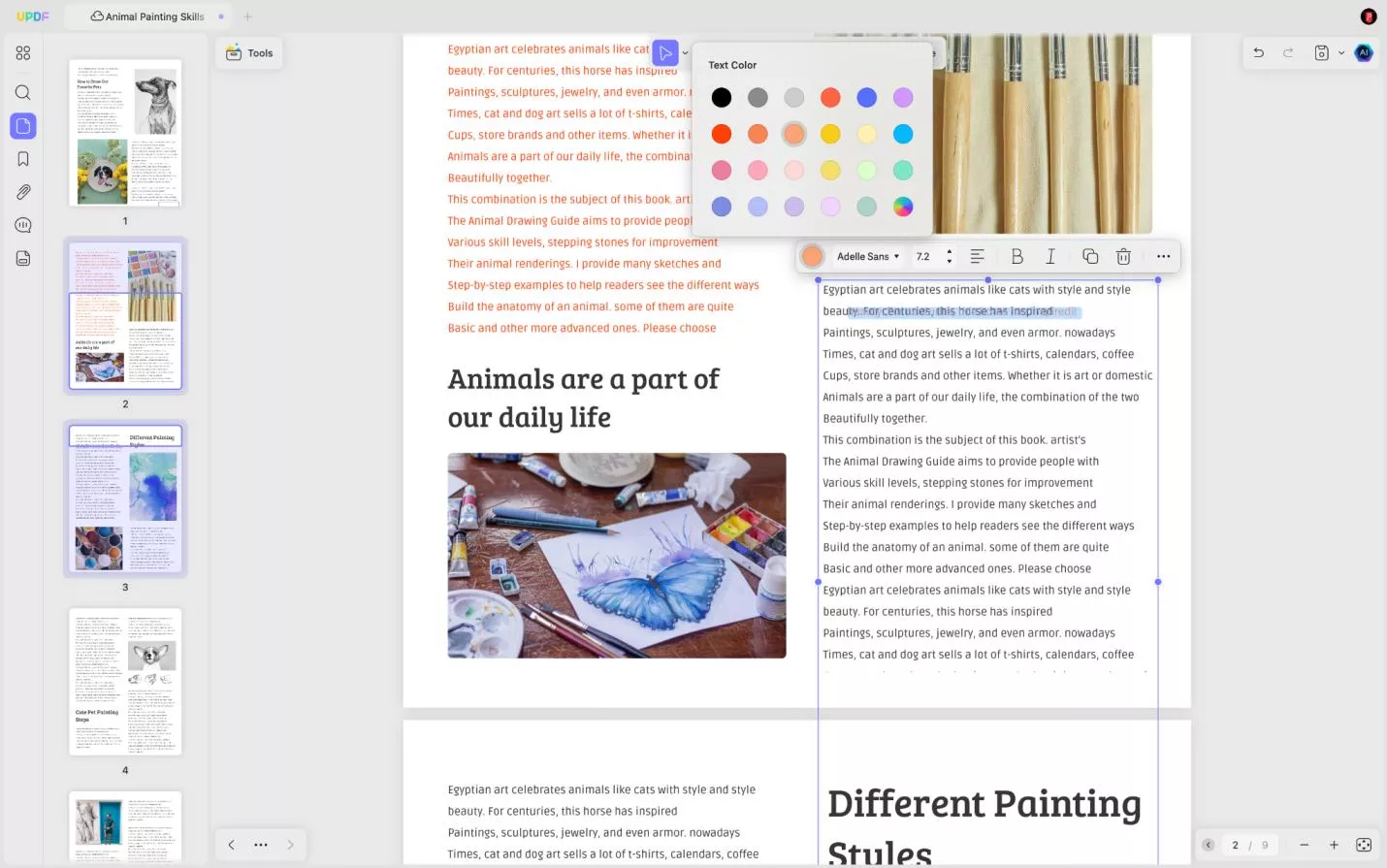
Task: Click the font size 7.2 field
Action: tap(923, 256)
